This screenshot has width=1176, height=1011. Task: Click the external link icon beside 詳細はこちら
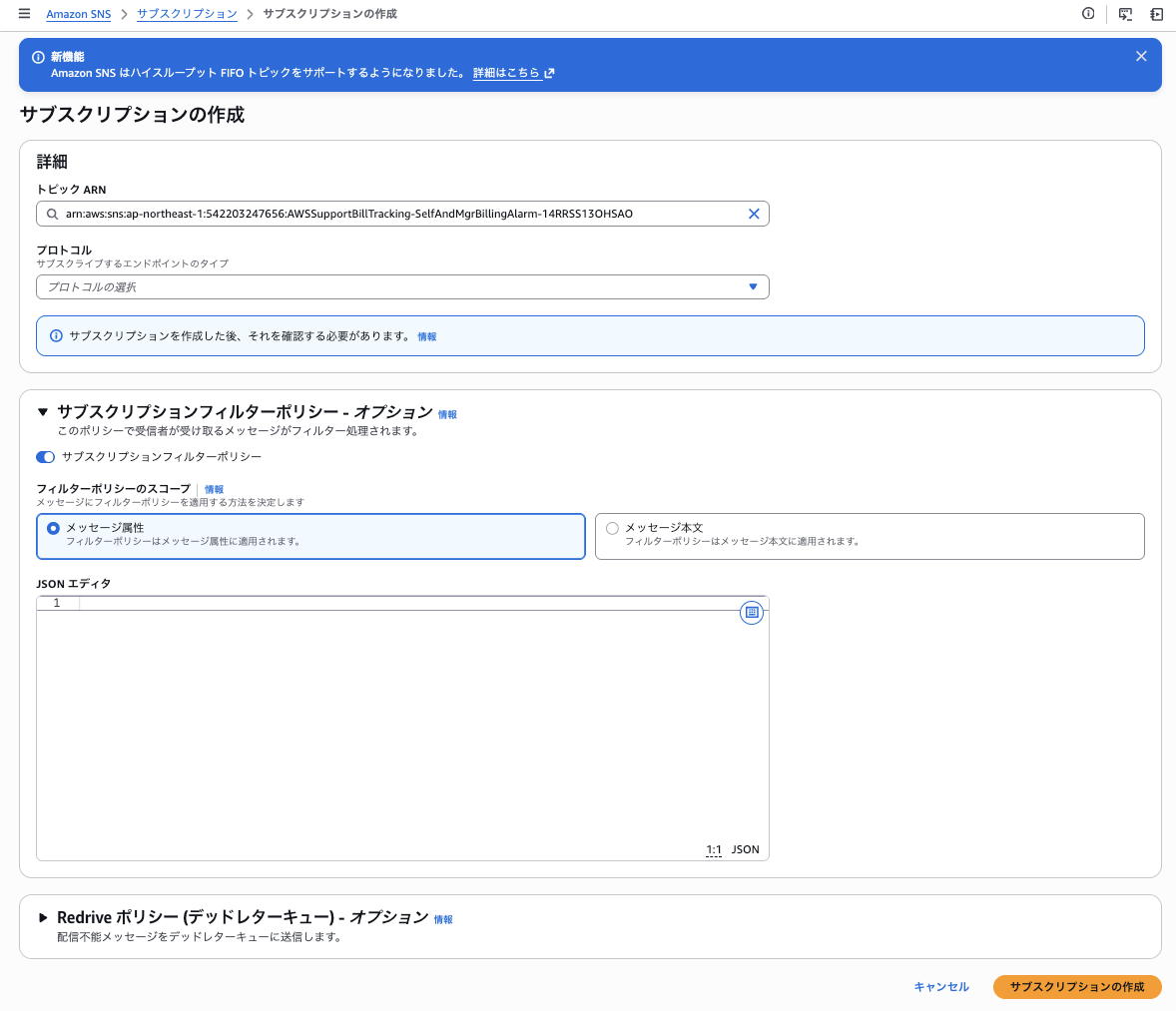point(550,73)
